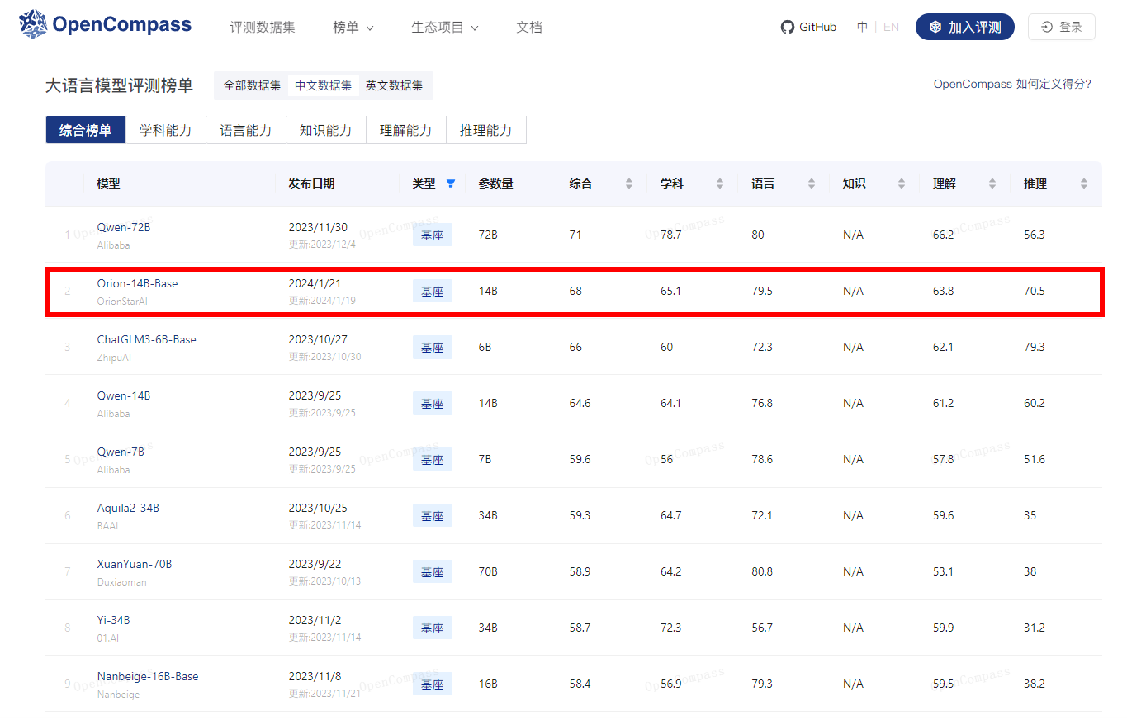Switch to the 理解能力 tab

click(406, 130)
